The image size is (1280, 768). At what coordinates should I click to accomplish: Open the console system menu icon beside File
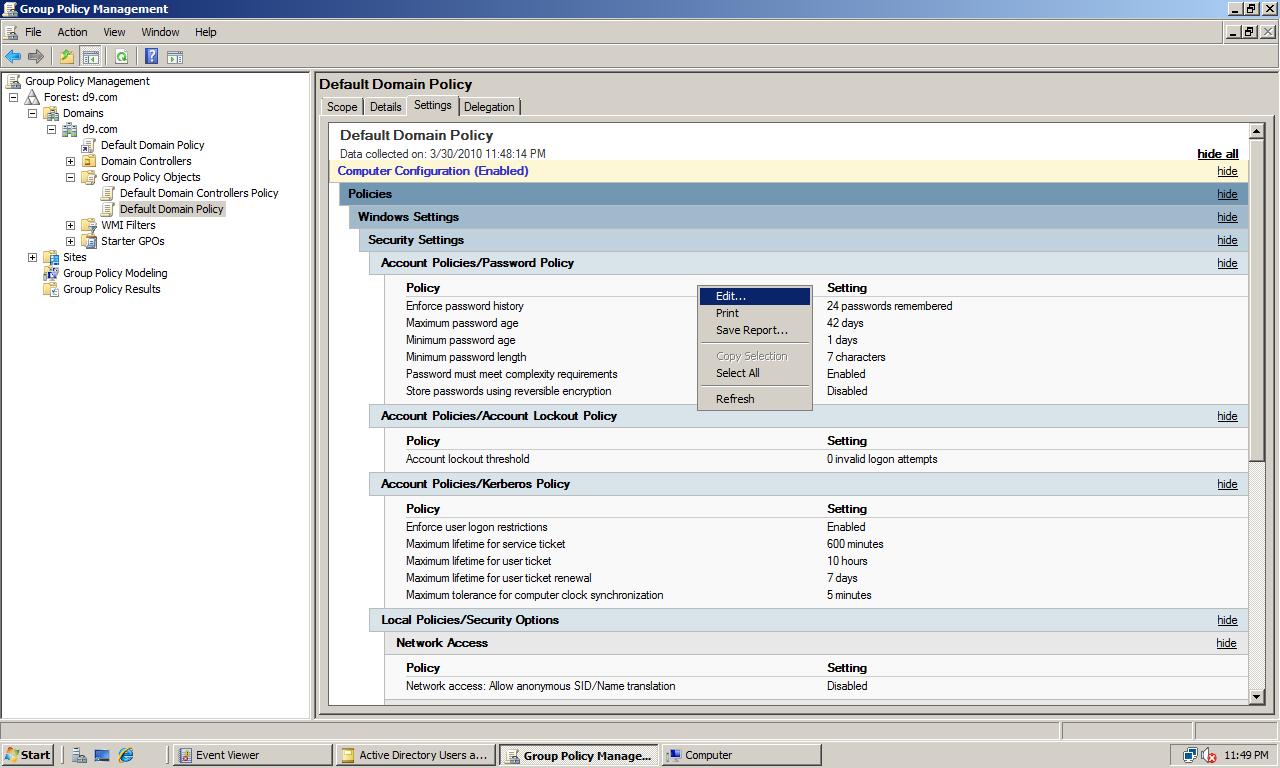point(10,32)
